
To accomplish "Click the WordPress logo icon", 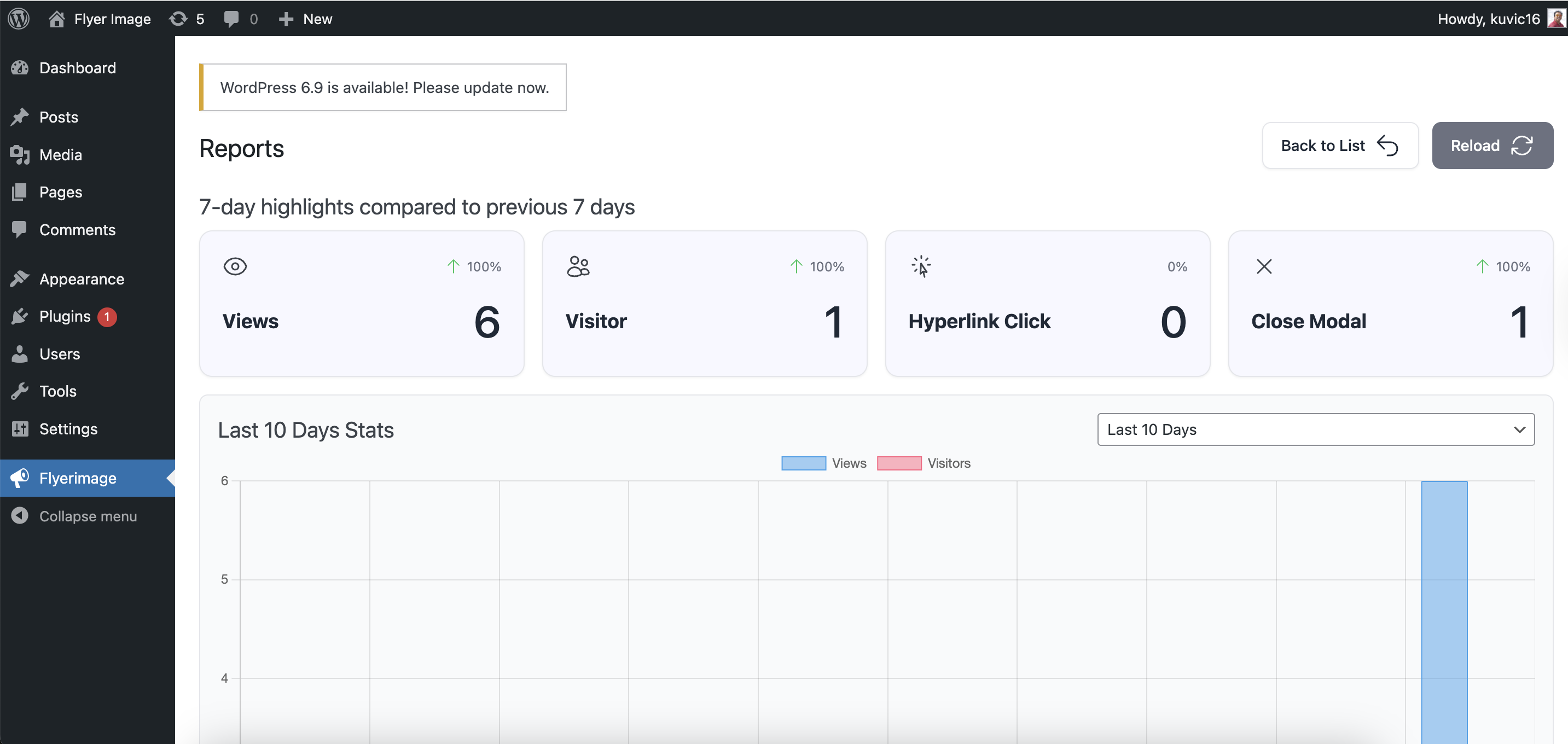I will [19, 18].
